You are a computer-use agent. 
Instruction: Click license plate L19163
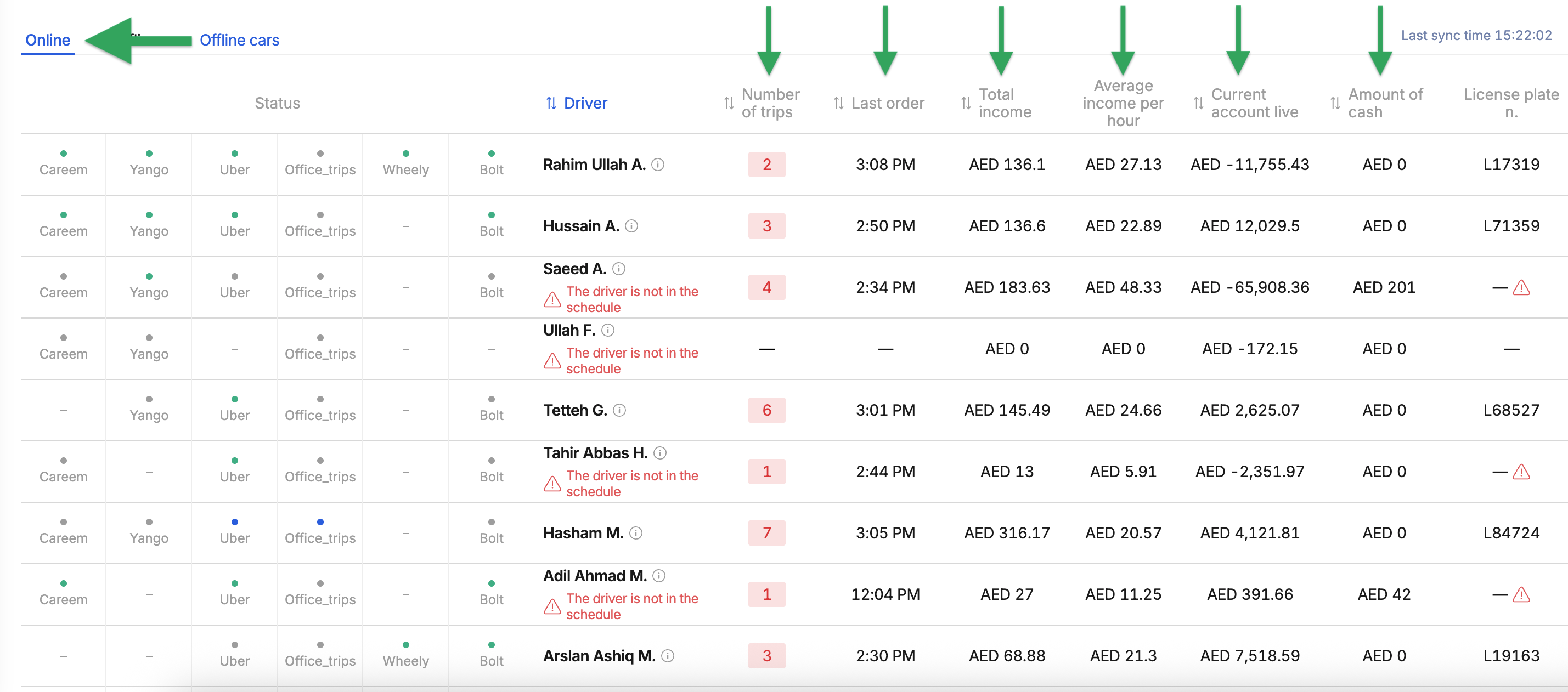(x=1511, y=656)
